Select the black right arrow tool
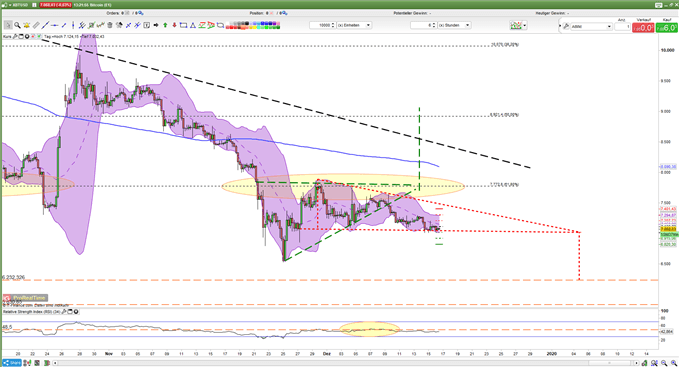The image size is (679, 367). coord(156,25)
